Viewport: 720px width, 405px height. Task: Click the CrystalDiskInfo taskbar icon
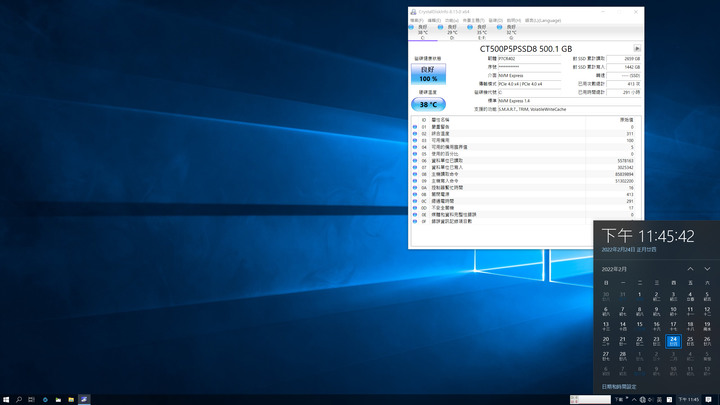coord(84,399)
